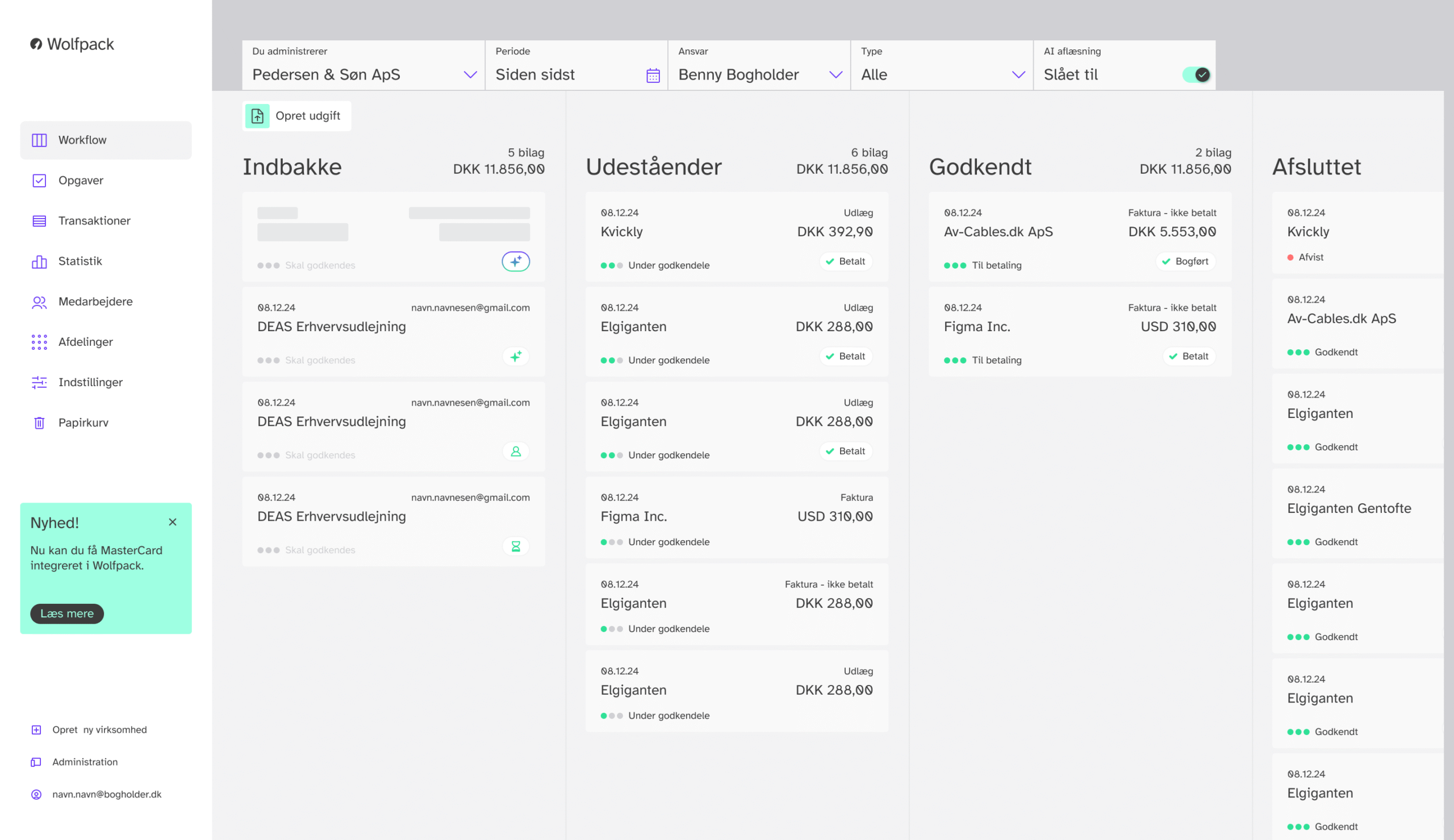Click the Transaktioner list icon
The width and height of the screenshot is (1454, 840).
click(39, 221)
